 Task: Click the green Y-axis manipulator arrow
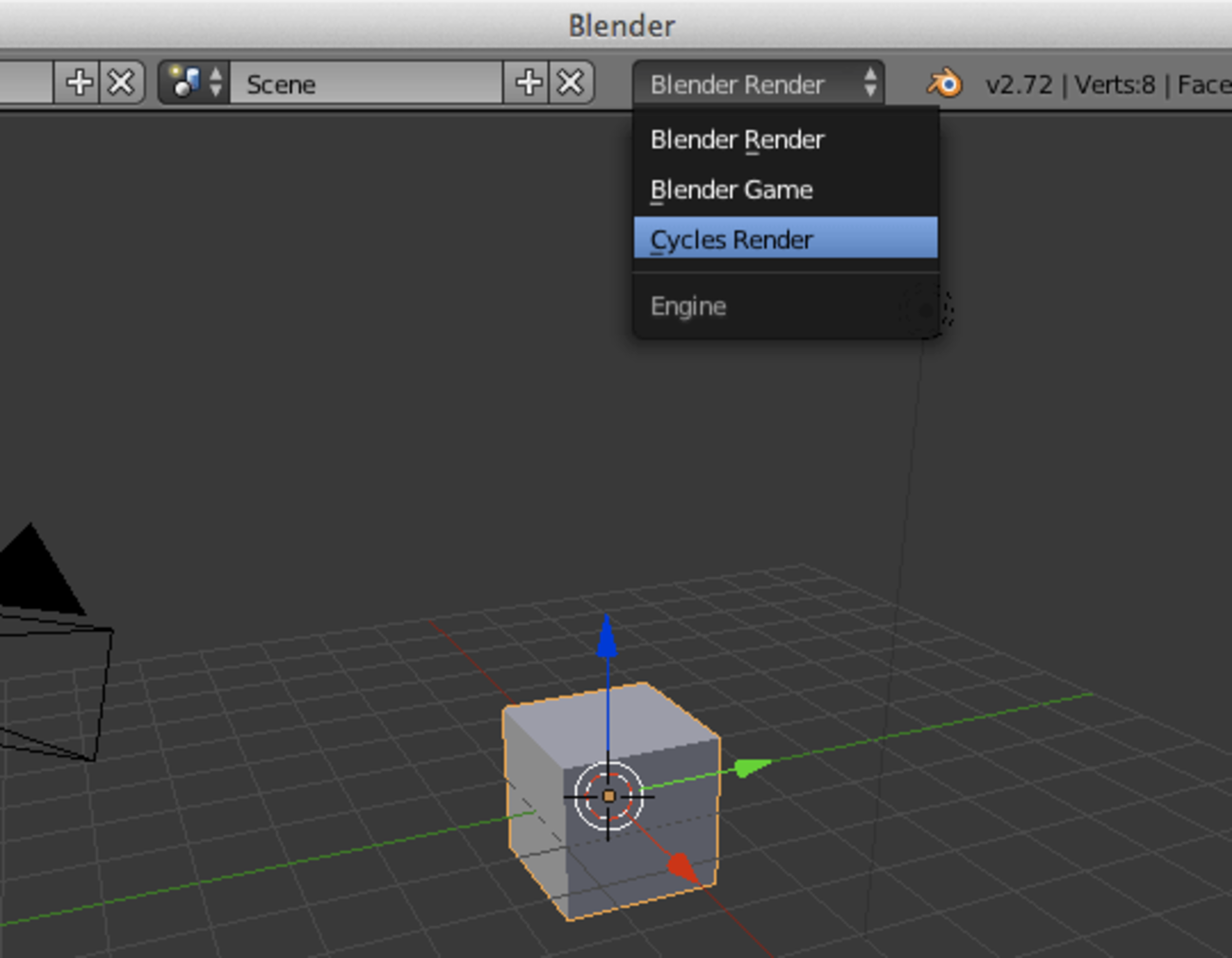tap(753, 767)
